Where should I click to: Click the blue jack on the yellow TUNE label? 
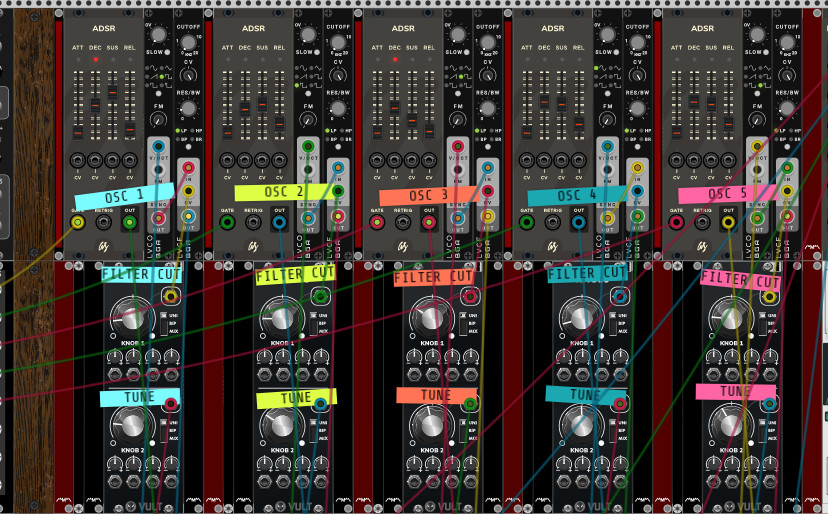[x=320, y=404]
